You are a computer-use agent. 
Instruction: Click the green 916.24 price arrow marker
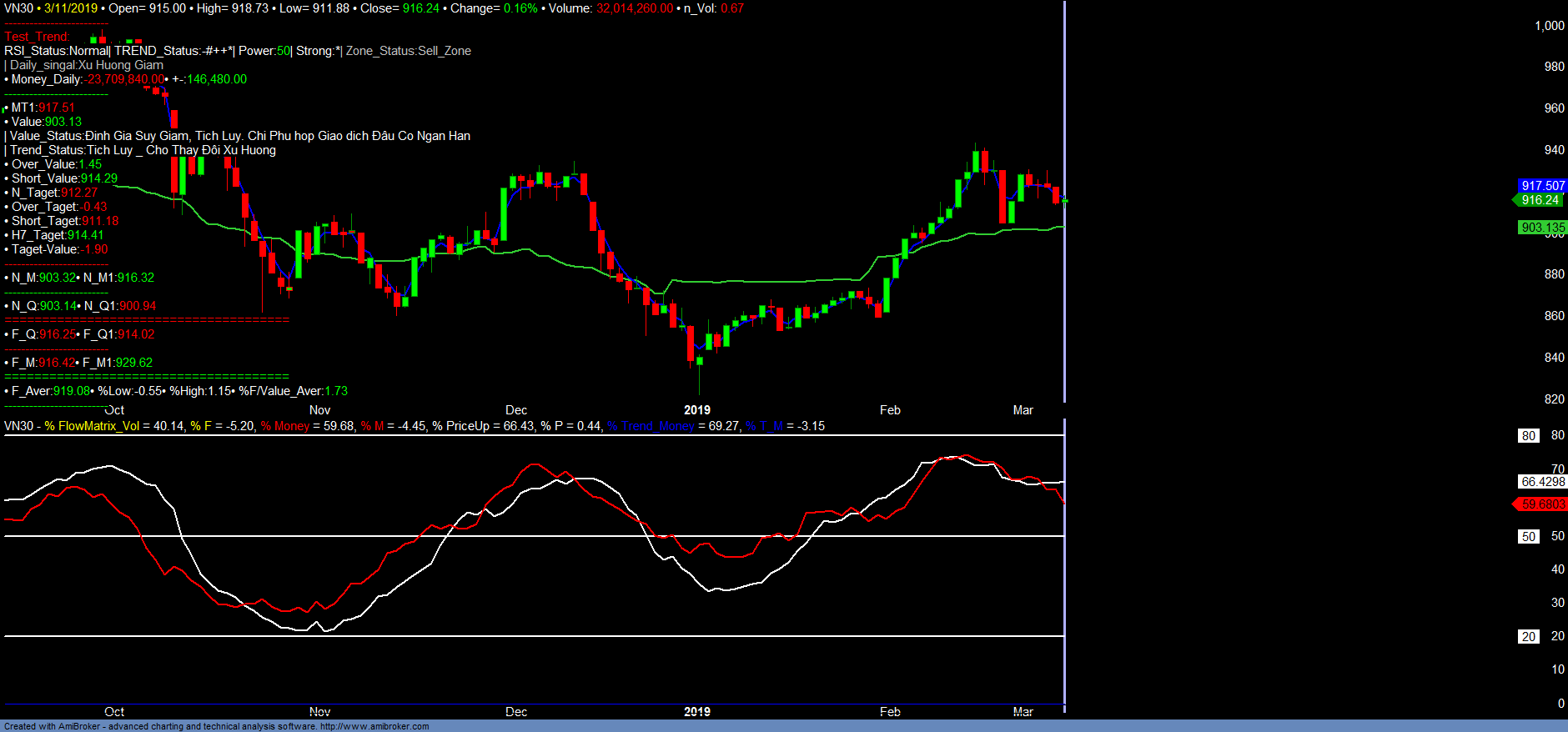coord(1539,200)
